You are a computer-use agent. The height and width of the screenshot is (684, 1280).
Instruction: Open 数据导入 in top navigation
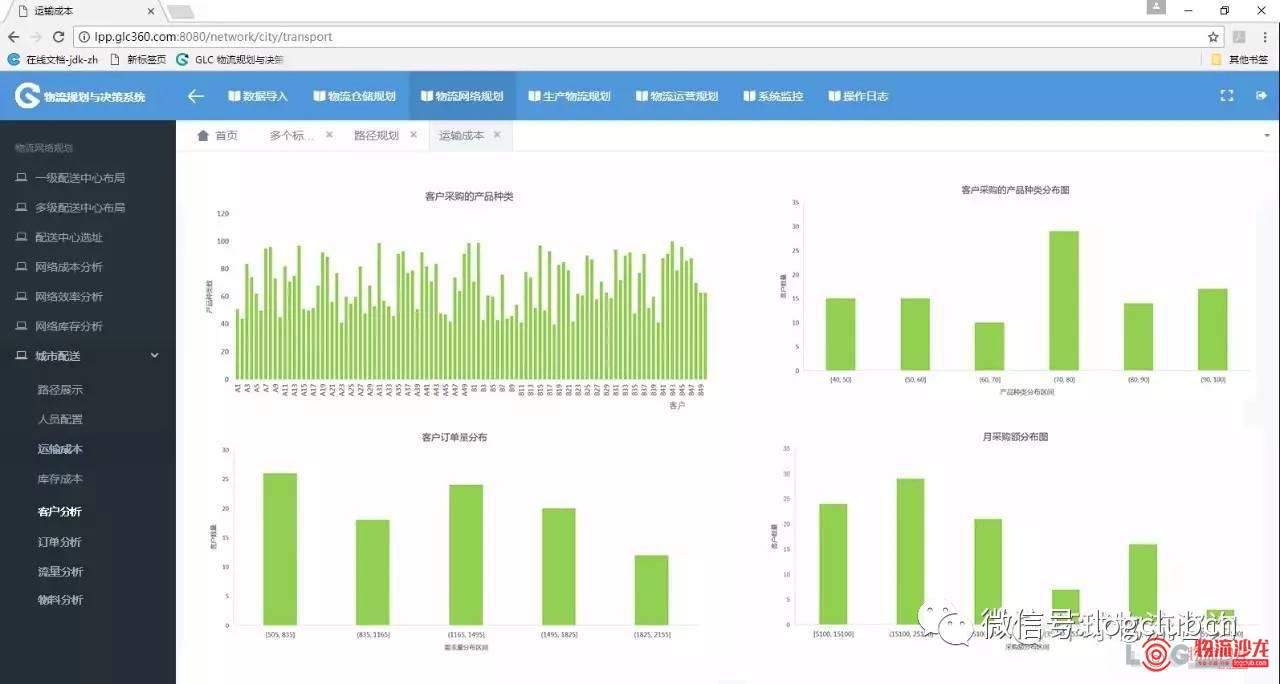point(258,96)
